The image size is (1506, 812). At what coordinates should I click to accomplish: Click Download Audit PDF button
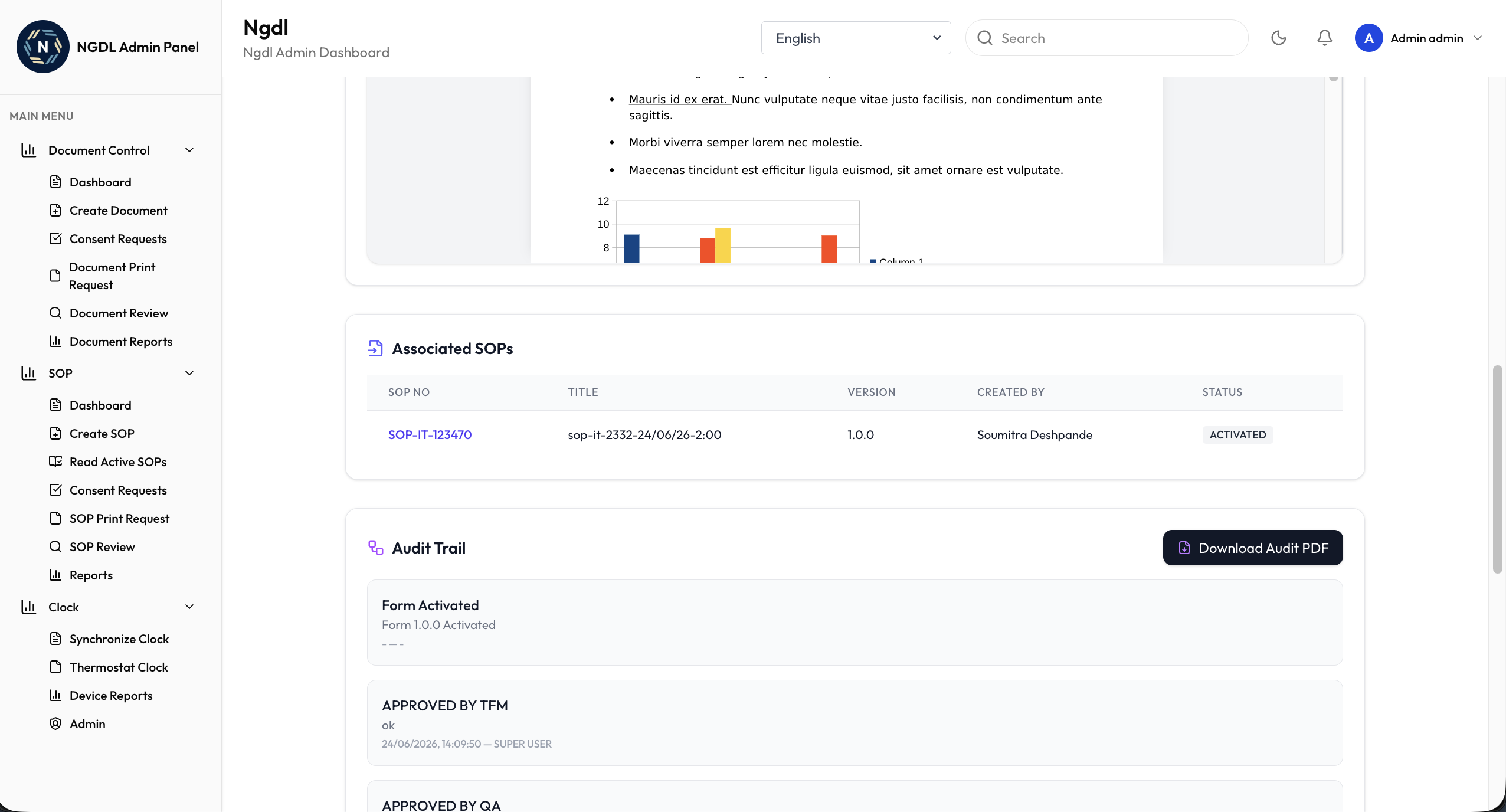(1252, 548)
